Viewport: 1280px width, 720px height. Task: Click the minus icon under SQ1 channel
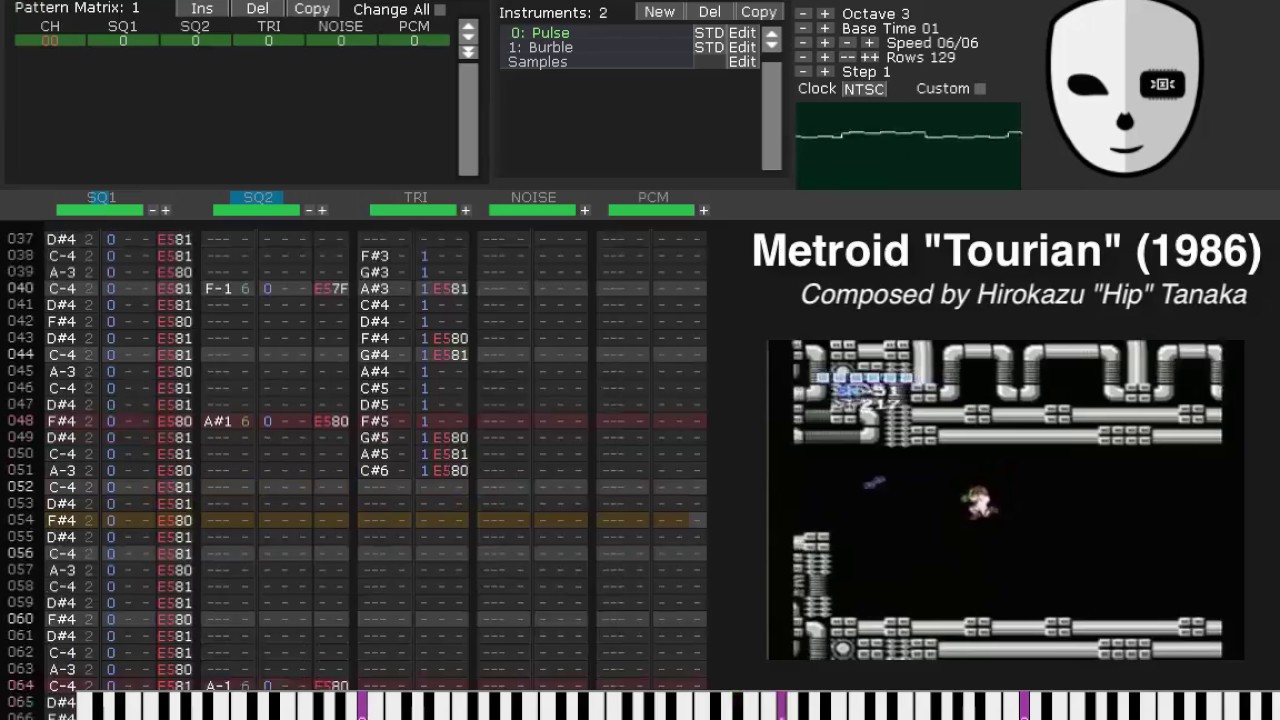(152, 210)
